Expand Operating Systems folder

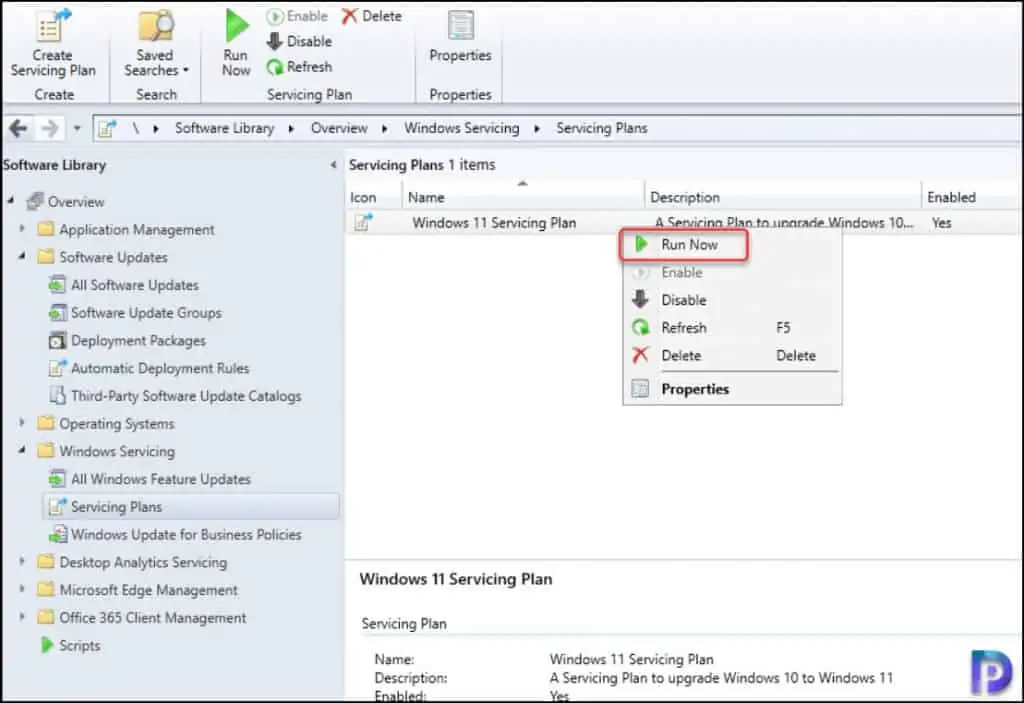click(22, 423)
